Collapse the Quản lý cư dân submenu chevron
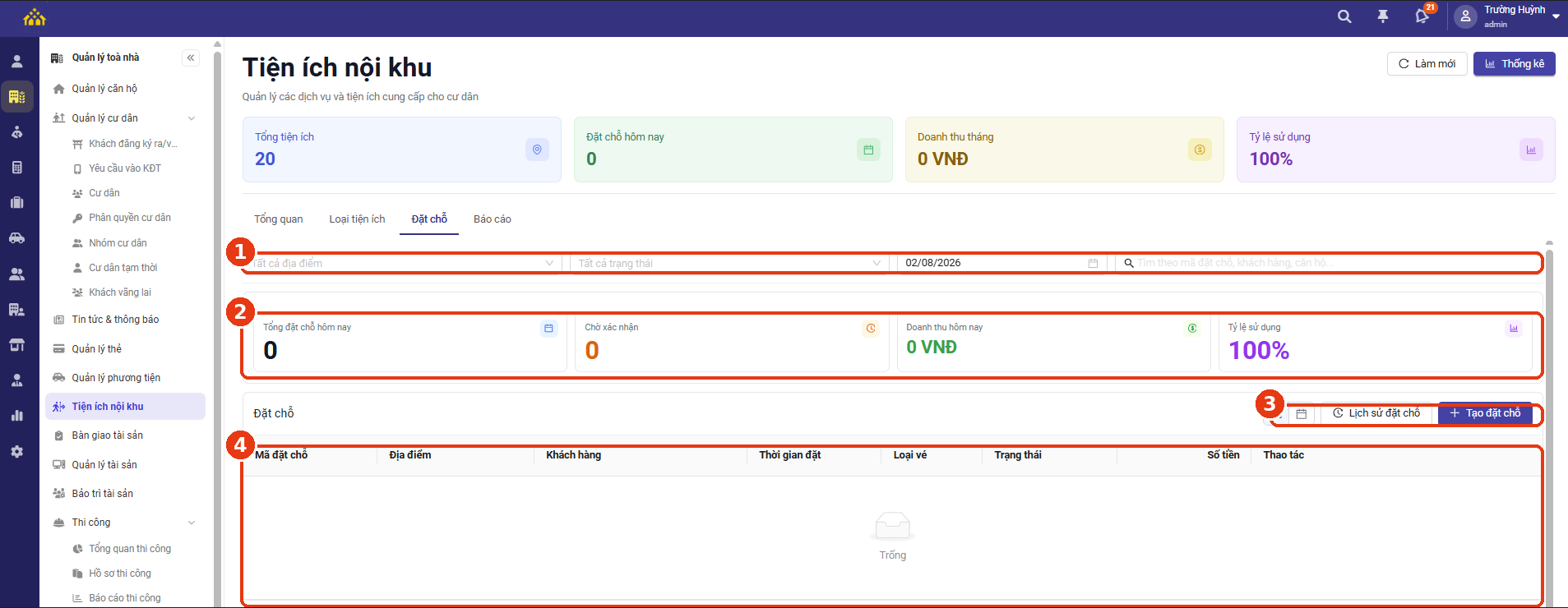The image size is (1568, 608). coord(192,118)
